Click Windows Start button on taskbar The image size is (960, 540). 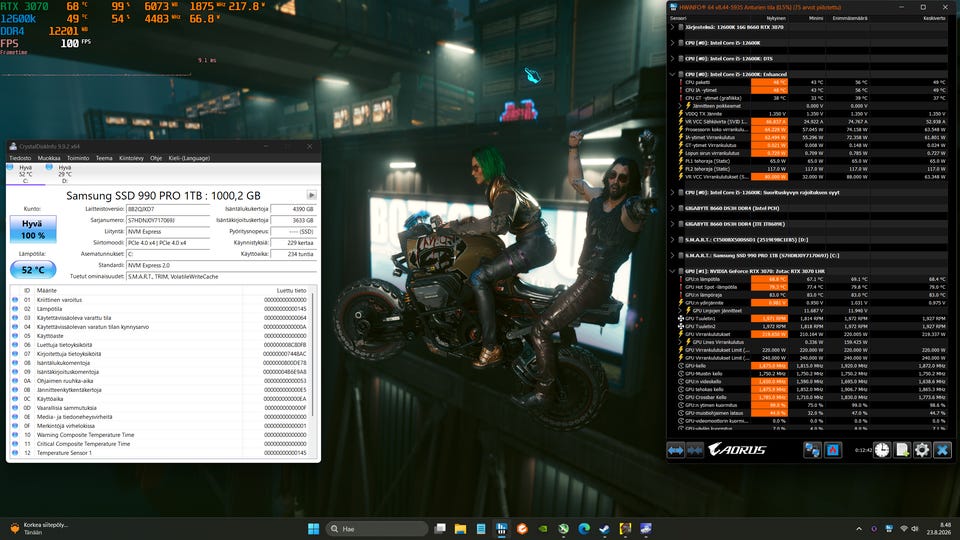(313, 528)
